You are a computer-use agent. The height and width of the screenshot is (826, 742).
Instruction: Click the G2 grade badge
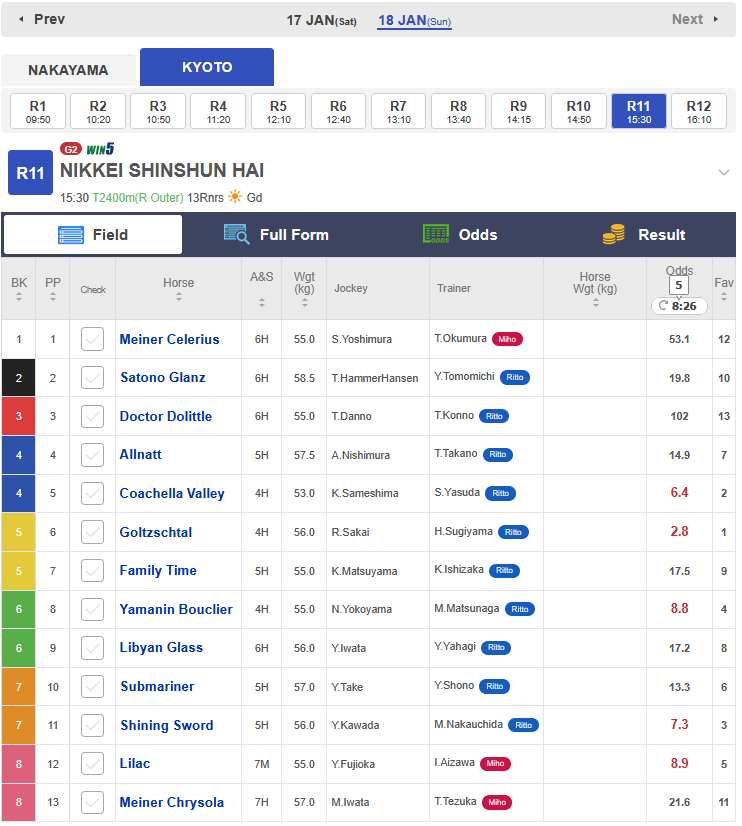click(71, 149)
